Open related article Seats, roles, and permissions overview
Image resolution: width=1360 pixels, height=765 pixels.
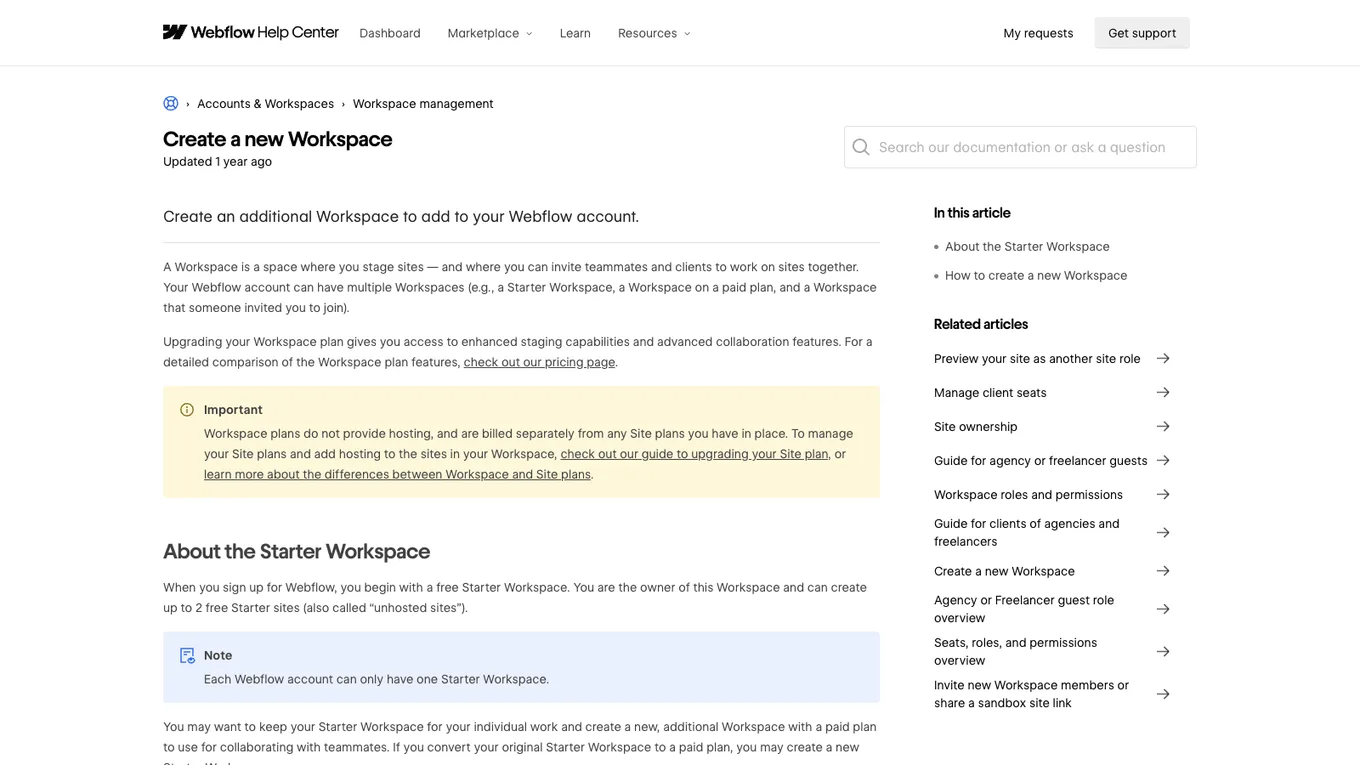(1015, 651)
